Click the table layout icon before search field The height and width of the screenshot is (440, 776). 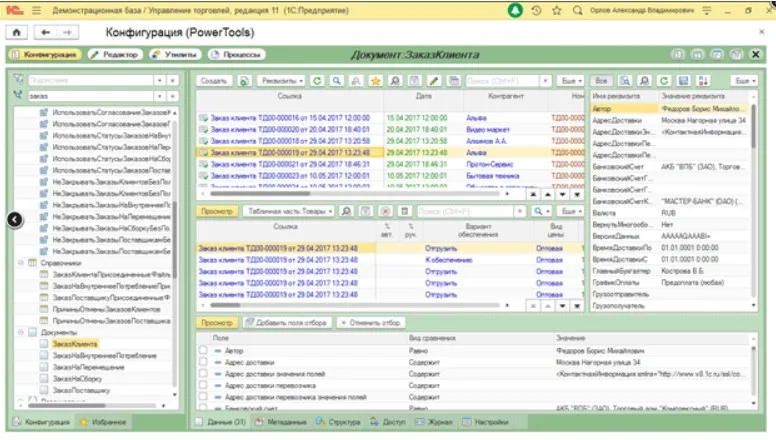click(x=453, y=81)
